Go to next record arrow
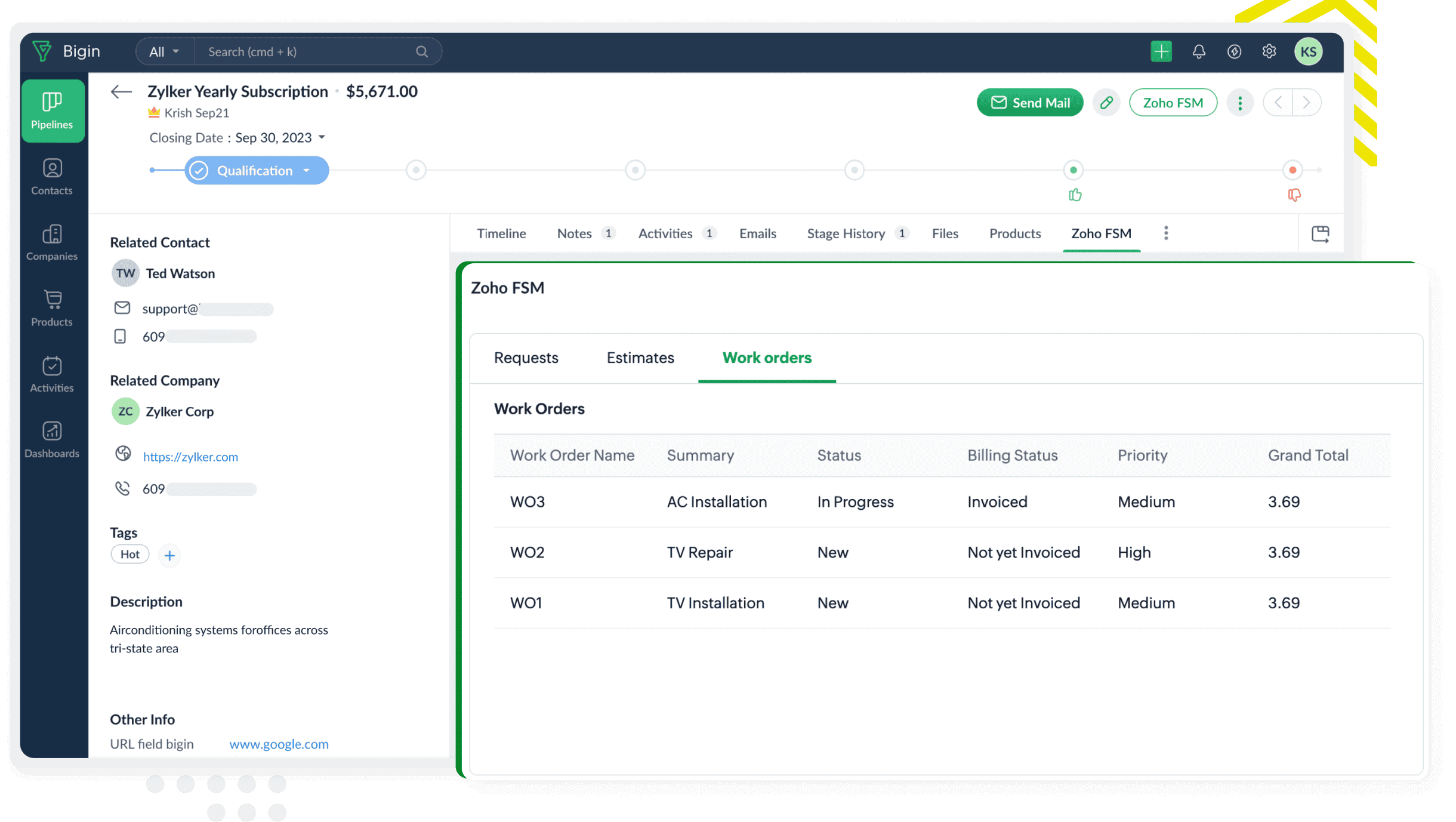Viewport: 1456px width, 822px height. pyautogui.click(x=1307, y=103)
